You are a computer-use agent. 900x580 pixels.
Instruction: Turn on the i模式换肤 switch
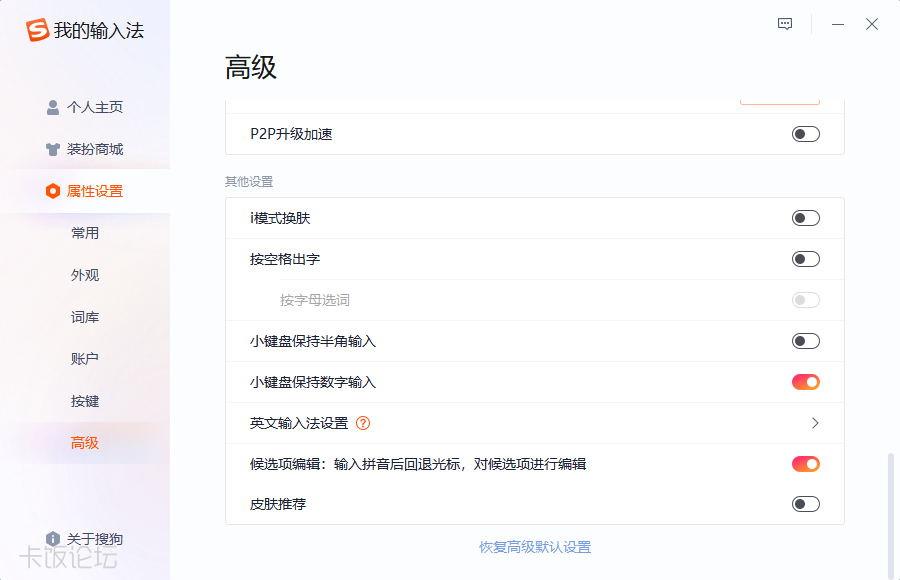(804, 217)
